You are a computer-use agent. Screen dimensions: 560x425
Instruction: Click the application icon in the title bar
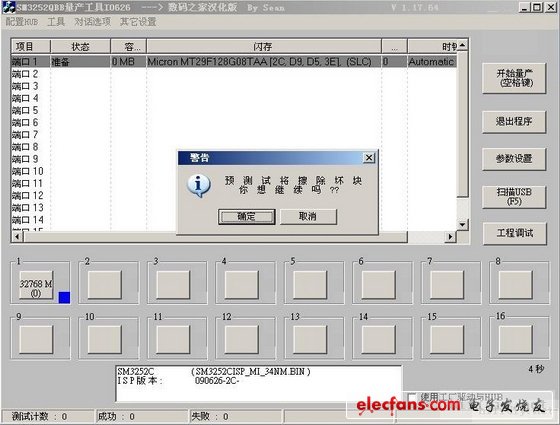[x=8, y=8]
